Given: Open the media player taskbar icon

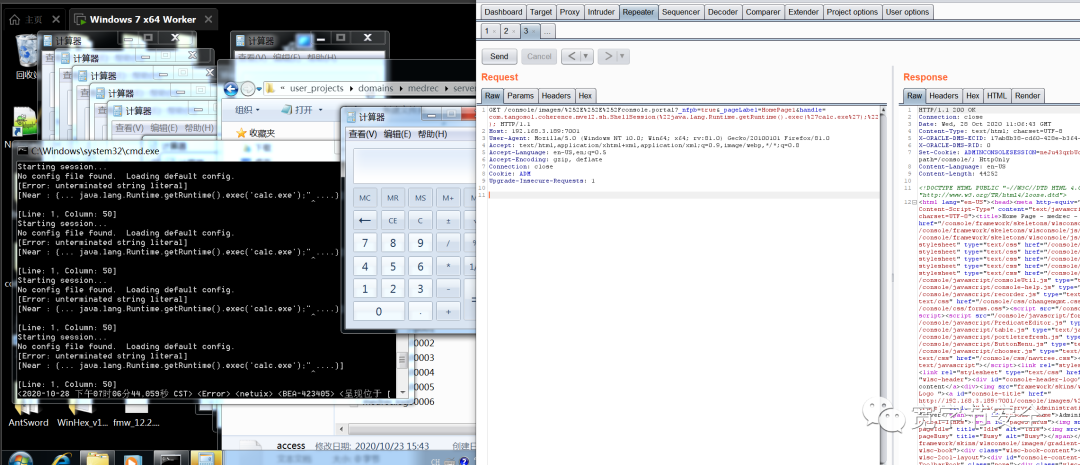Looking at the screenshot, I should [132, 459].
